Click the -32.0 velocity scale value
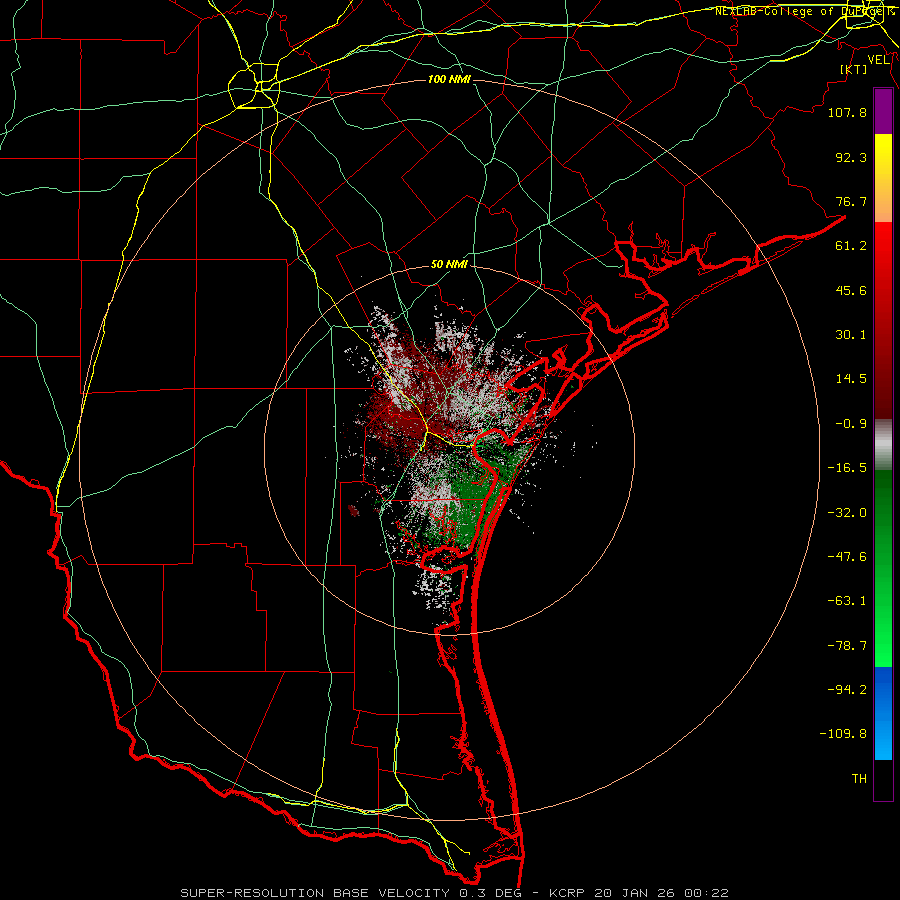The image size is (900, 900). tap(847, 513)
